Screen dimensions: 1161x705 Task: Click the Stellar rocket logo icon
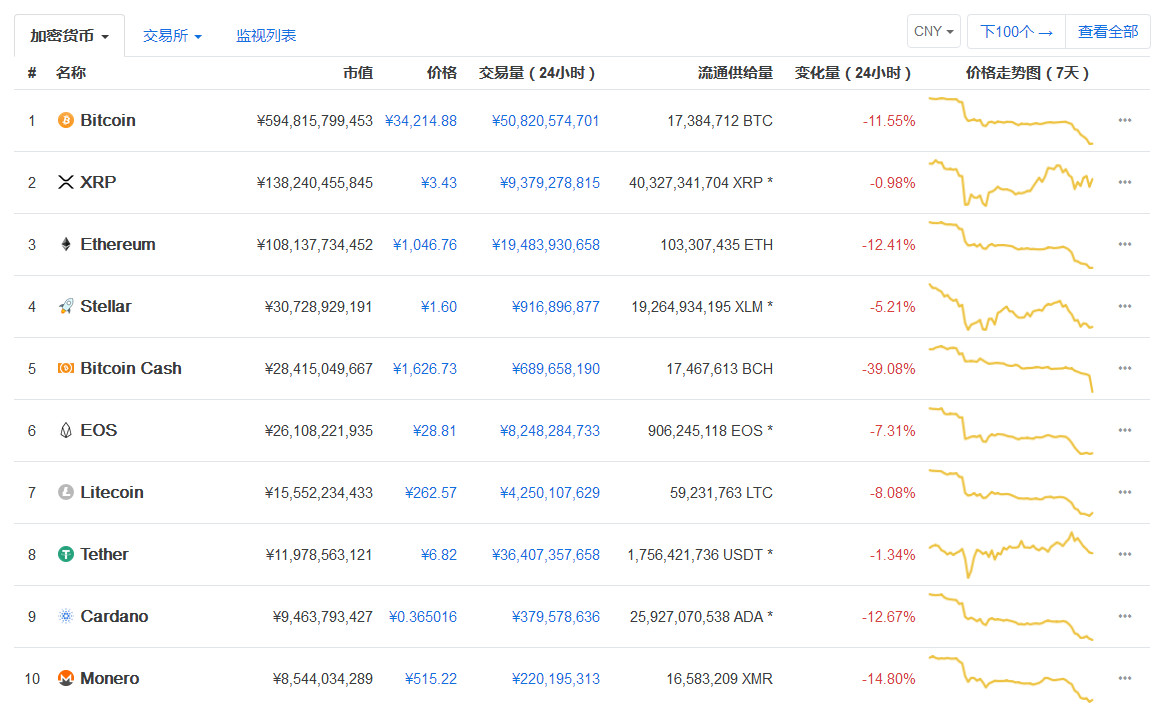(x=66, y=306)
